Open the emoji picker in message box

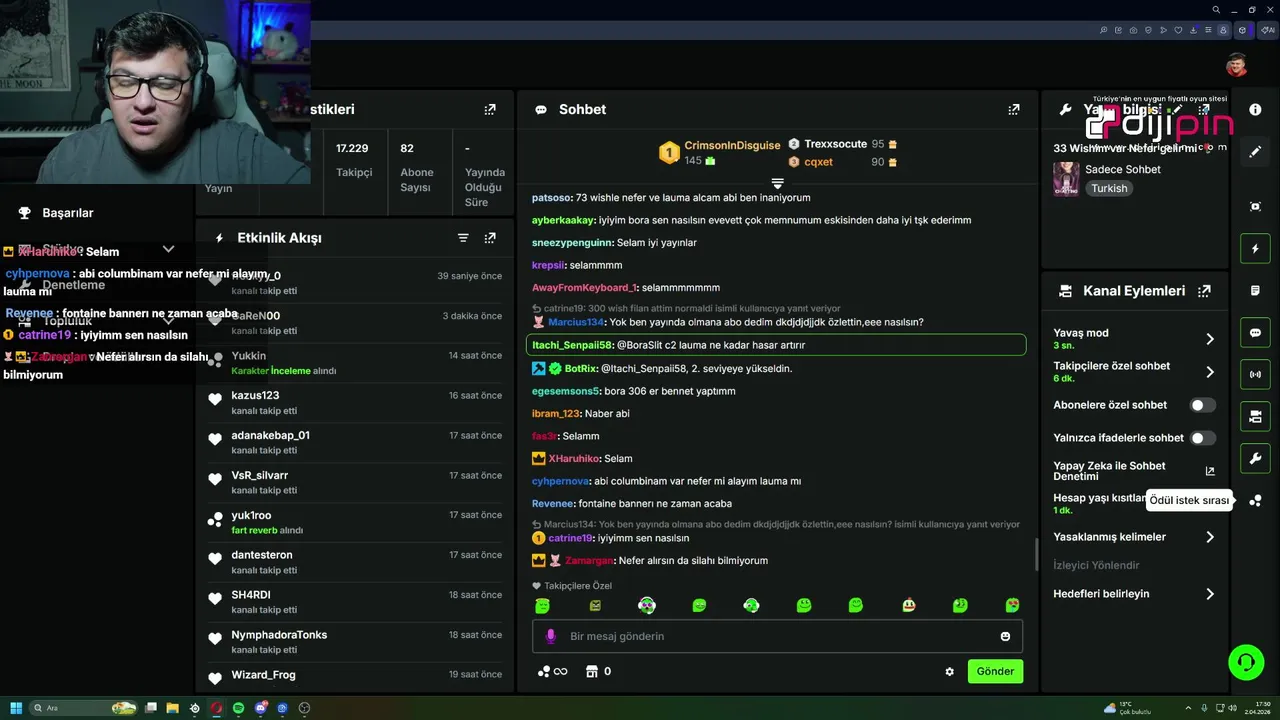click(x=1005, y=636)
